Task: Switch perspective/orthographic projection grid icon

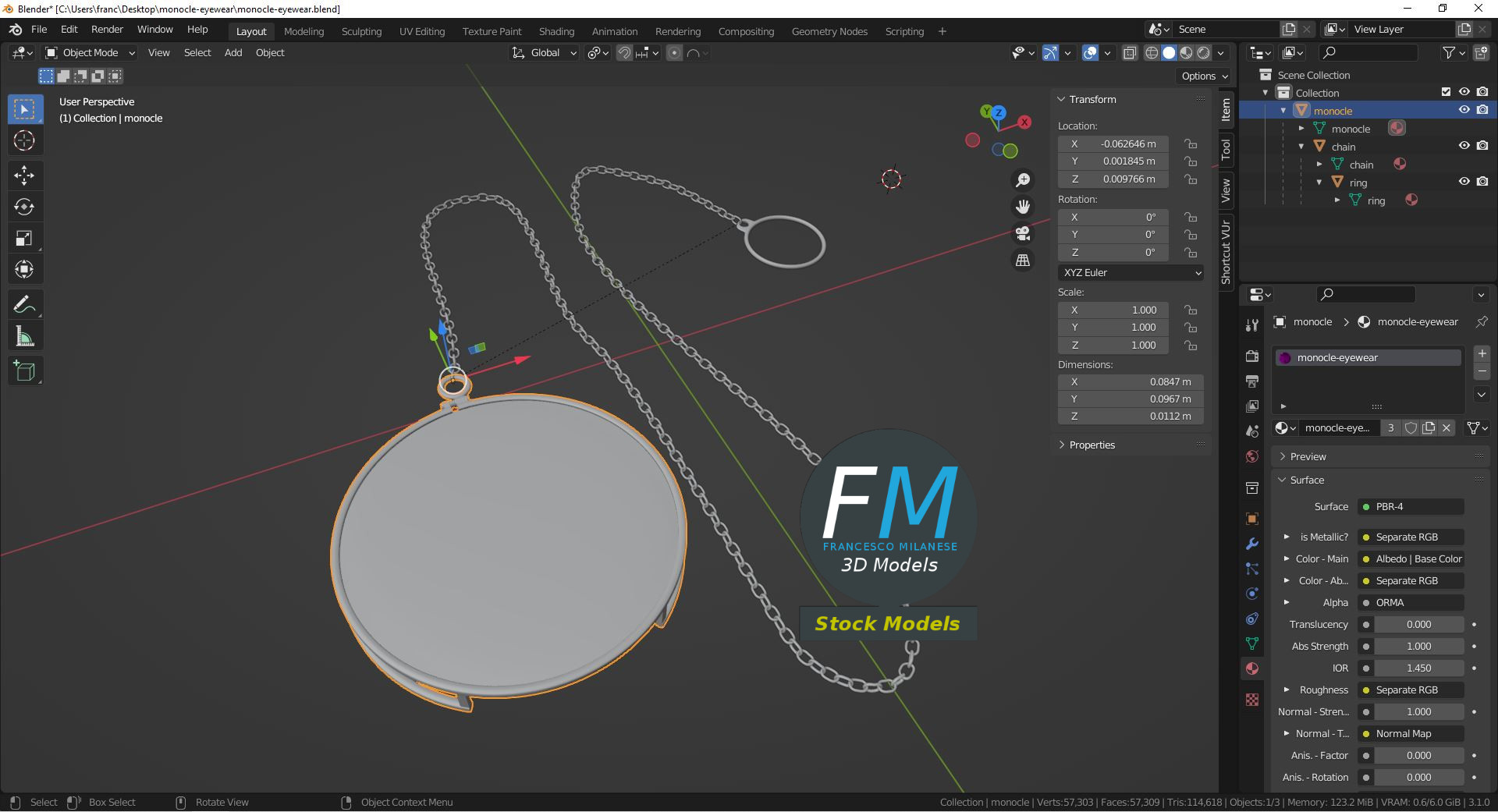Action: point(1023,260)
